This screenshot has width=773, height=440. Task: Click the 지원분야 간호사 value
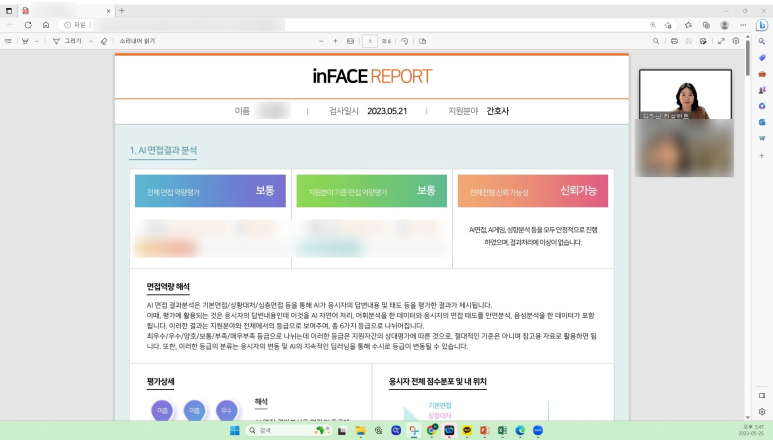click(x=497, y=111)
